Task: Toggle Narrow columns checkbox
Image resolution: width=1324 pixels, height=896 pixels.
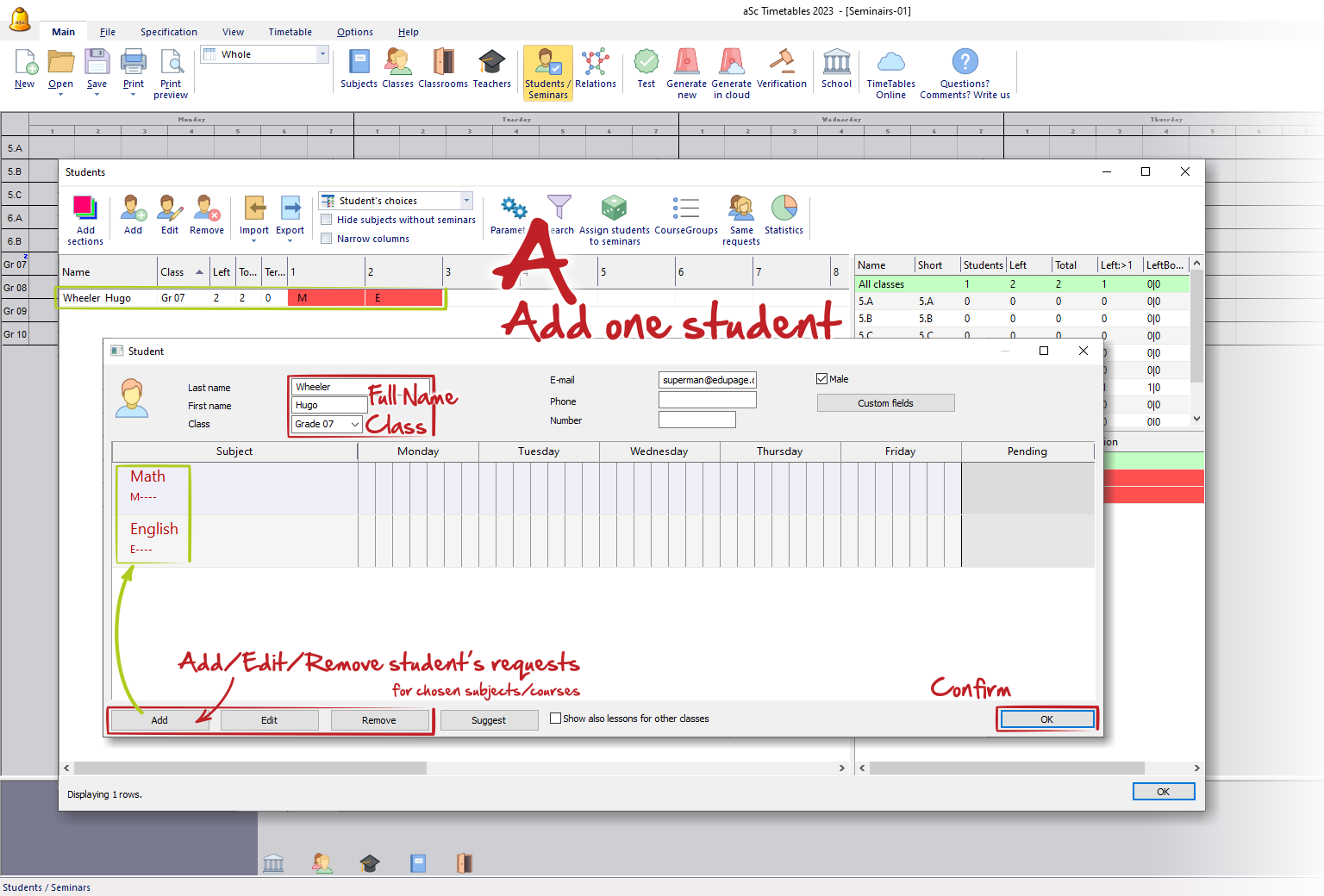Action: coord(327,239)
